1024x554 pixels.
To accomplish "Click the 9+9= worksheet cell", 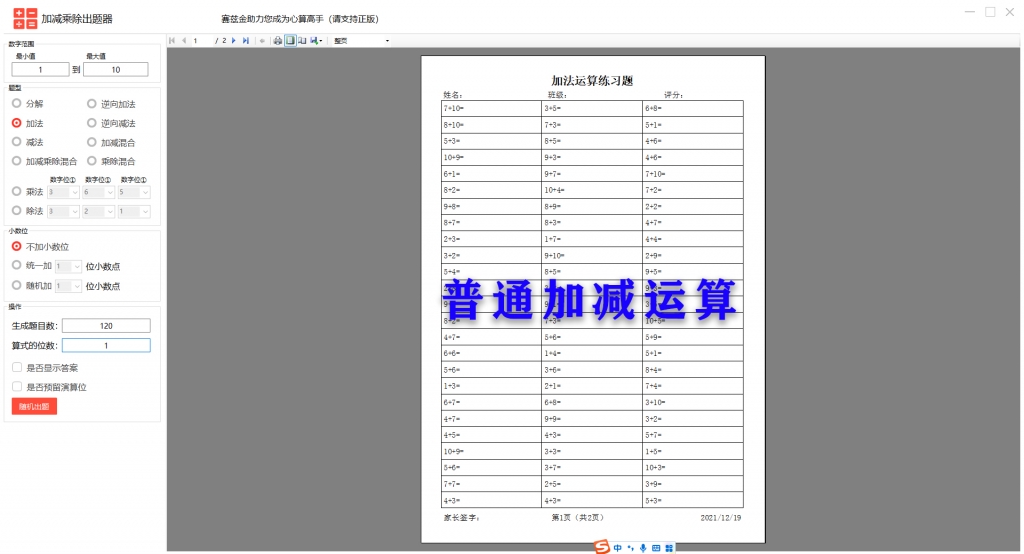I will 592,419.
